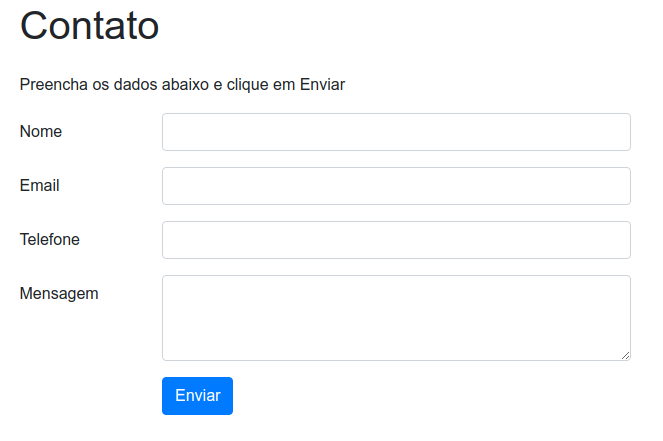Activate the email address entry box

tap(396, 186)
